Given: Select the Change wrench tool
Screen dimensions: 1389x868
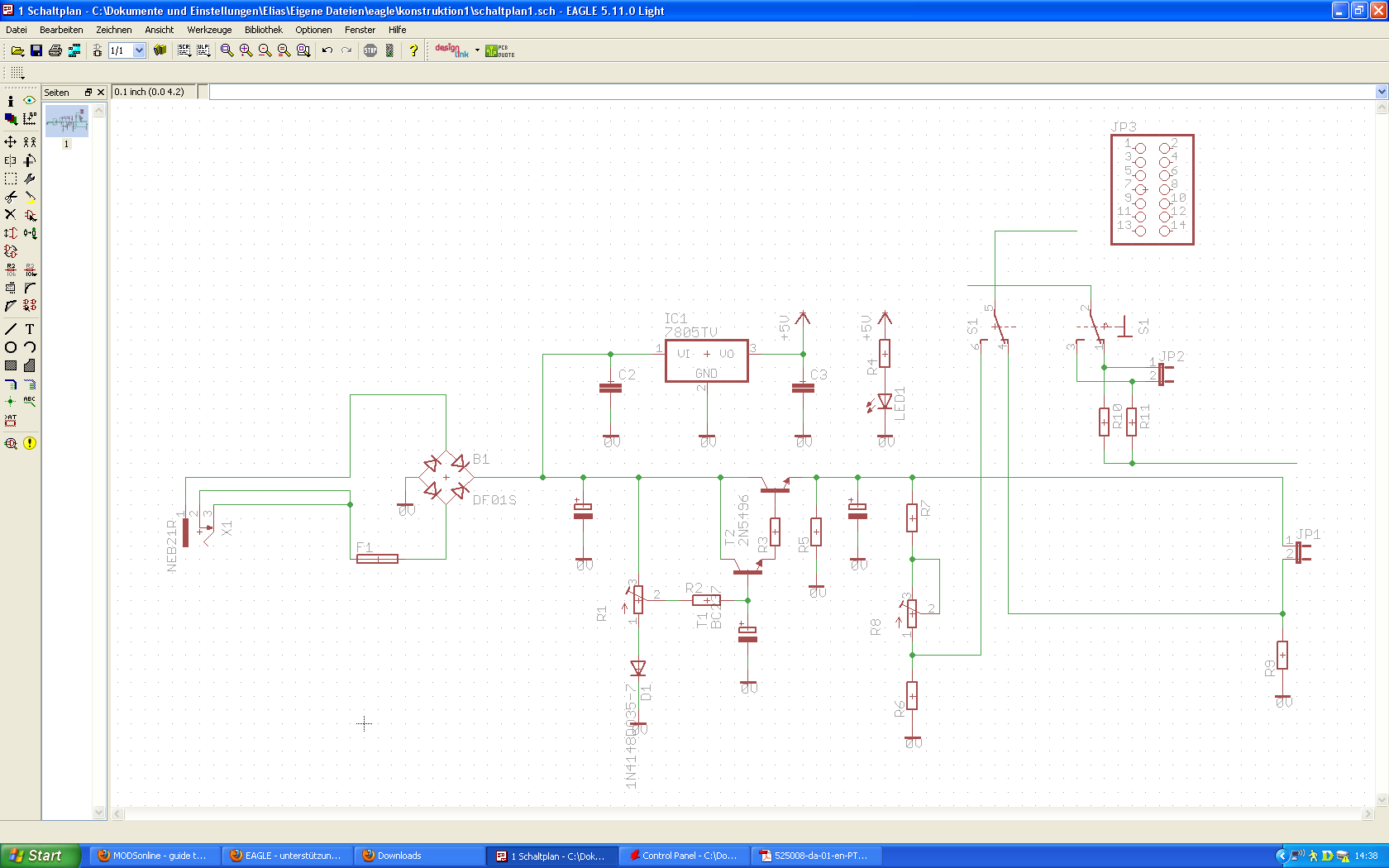Looking at the screenshot, I should point(30,179).
